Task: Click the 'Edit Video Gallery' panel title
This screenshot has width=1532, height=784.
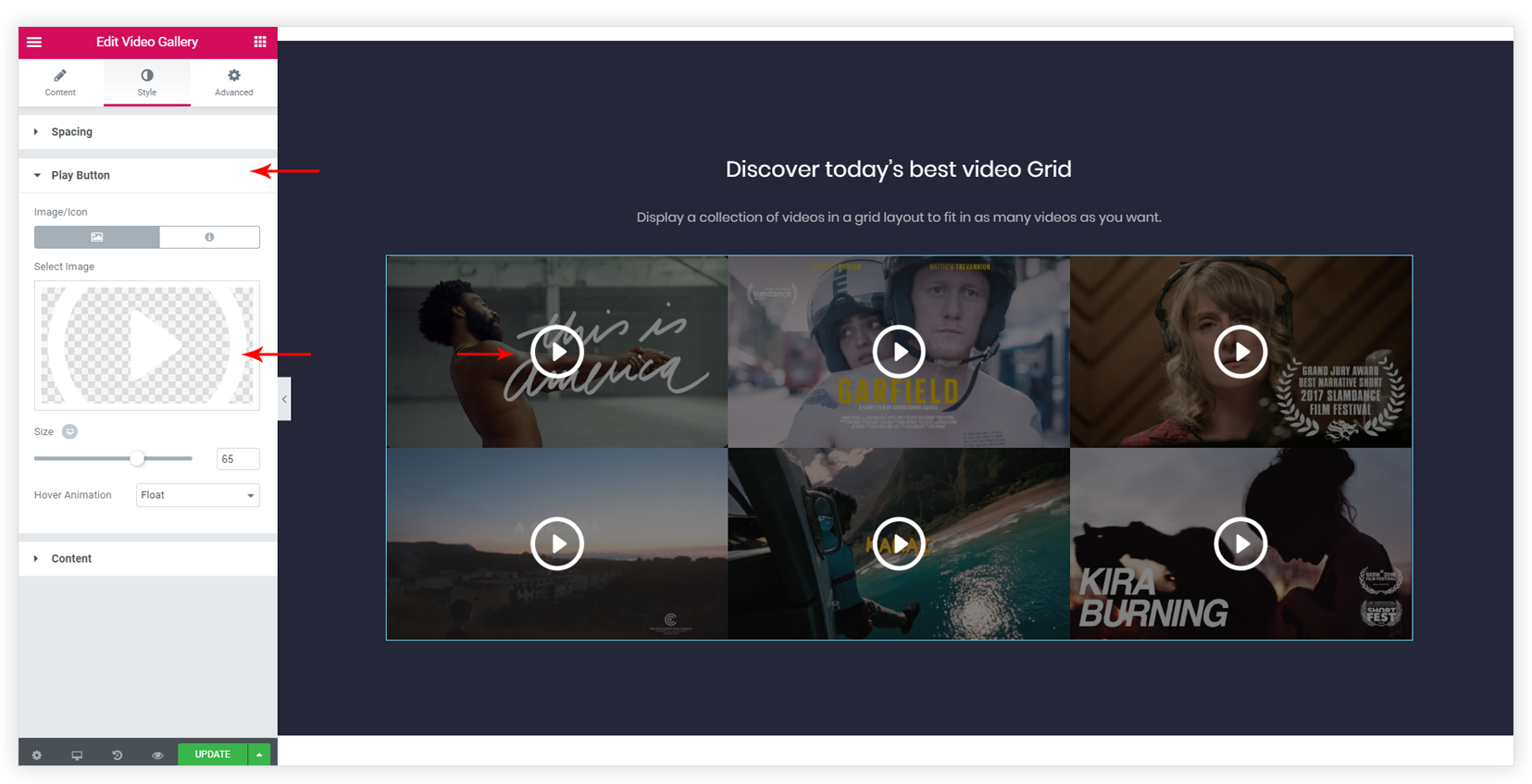Action: coord(147,42)
